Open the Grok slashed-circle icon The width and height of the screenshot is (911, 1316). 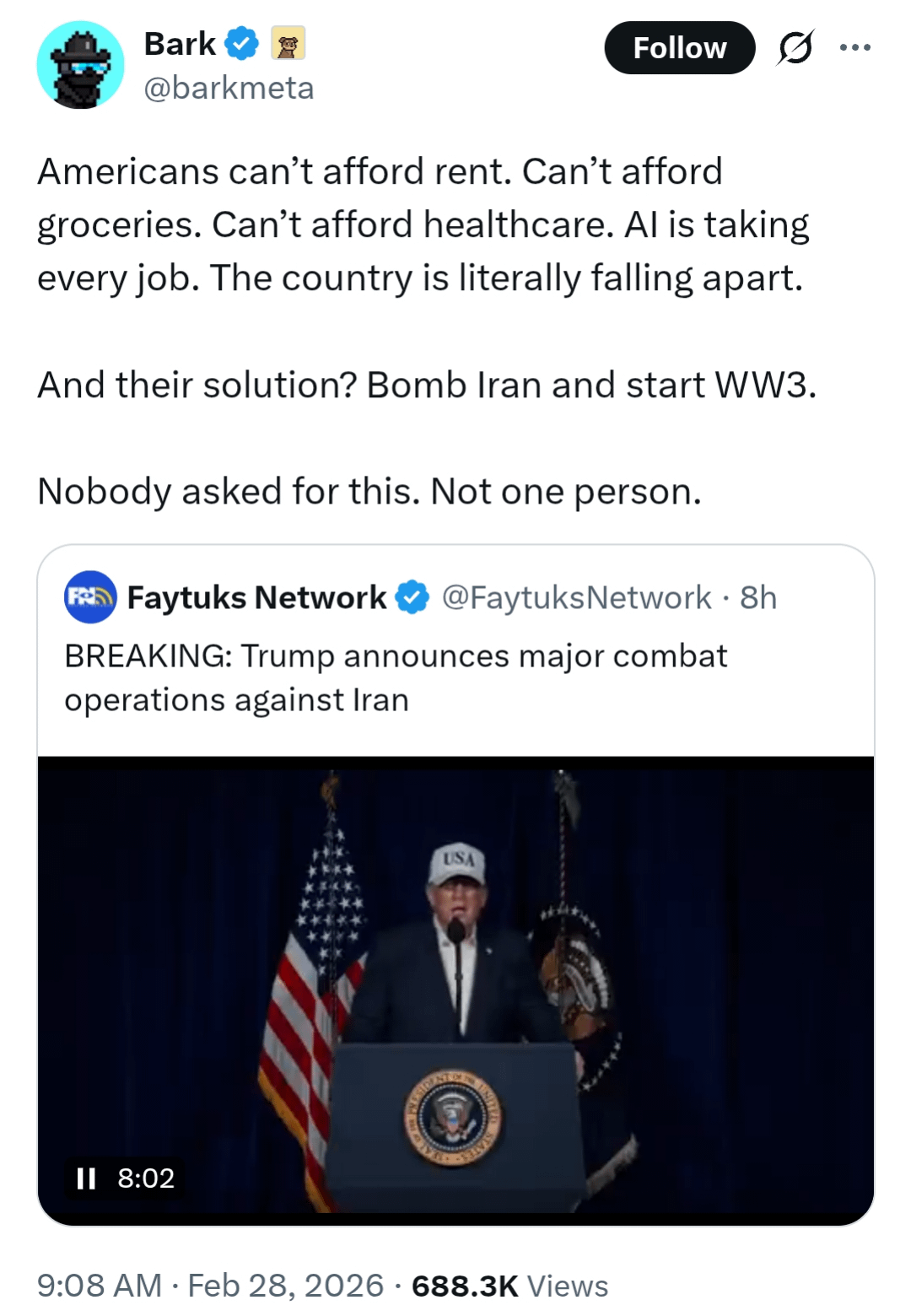click(x=795, y=48)
